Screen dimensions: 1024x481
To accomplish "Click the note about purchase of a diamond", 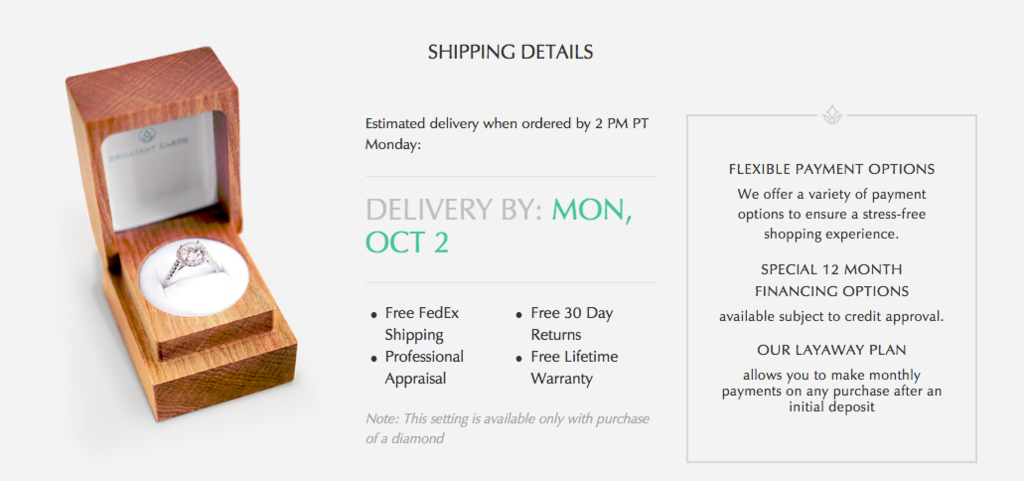I will 507,428.
